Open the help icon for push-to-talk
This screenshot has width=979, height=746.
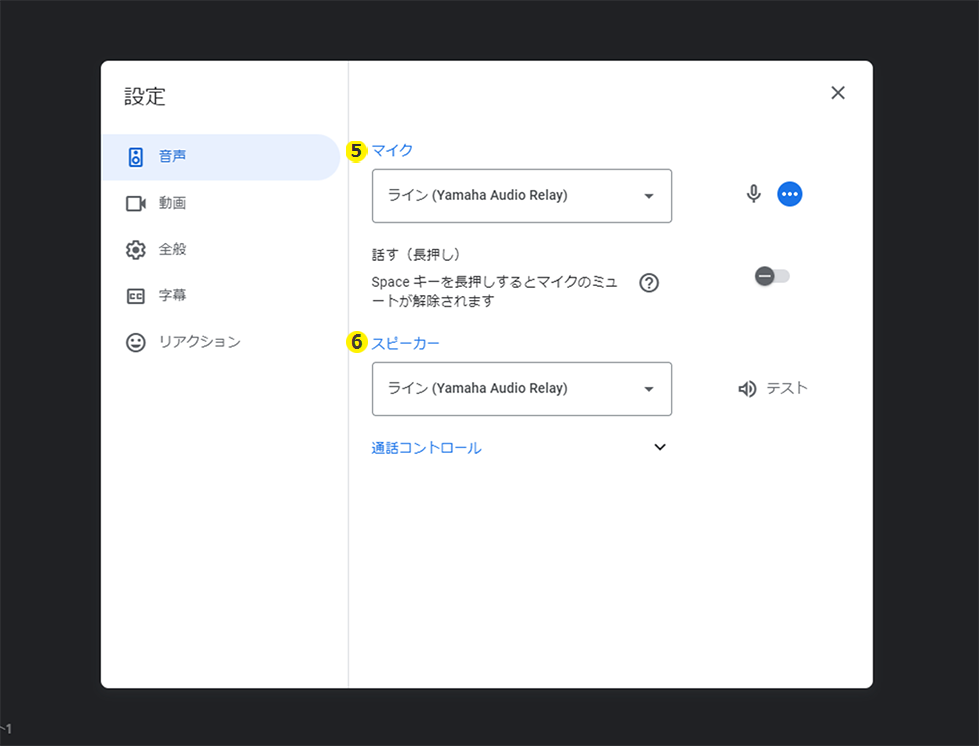click(649, 283)
